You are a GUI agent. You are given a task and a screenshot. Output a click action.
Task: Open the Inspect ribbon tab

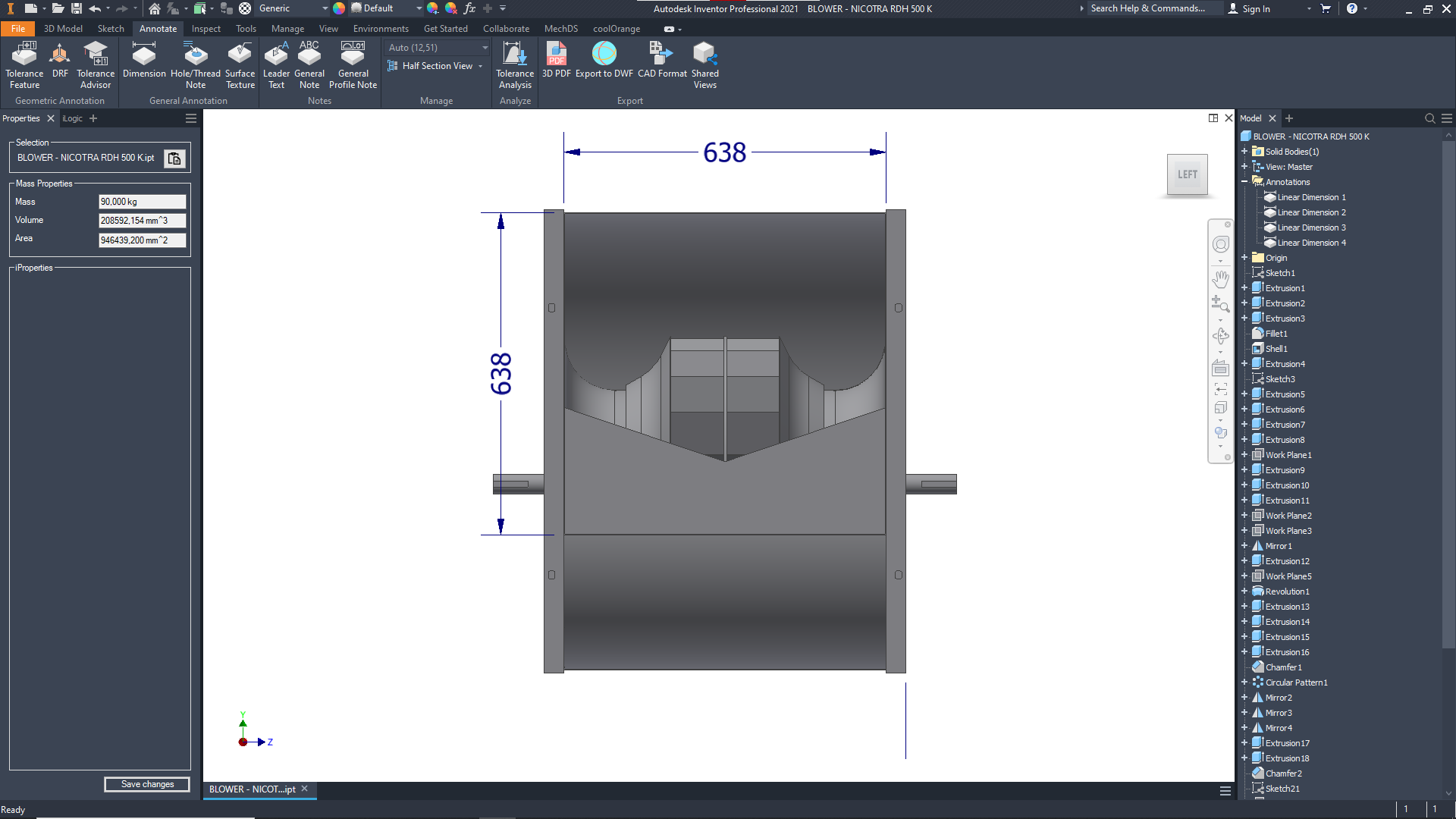click(x=206, y=29)
